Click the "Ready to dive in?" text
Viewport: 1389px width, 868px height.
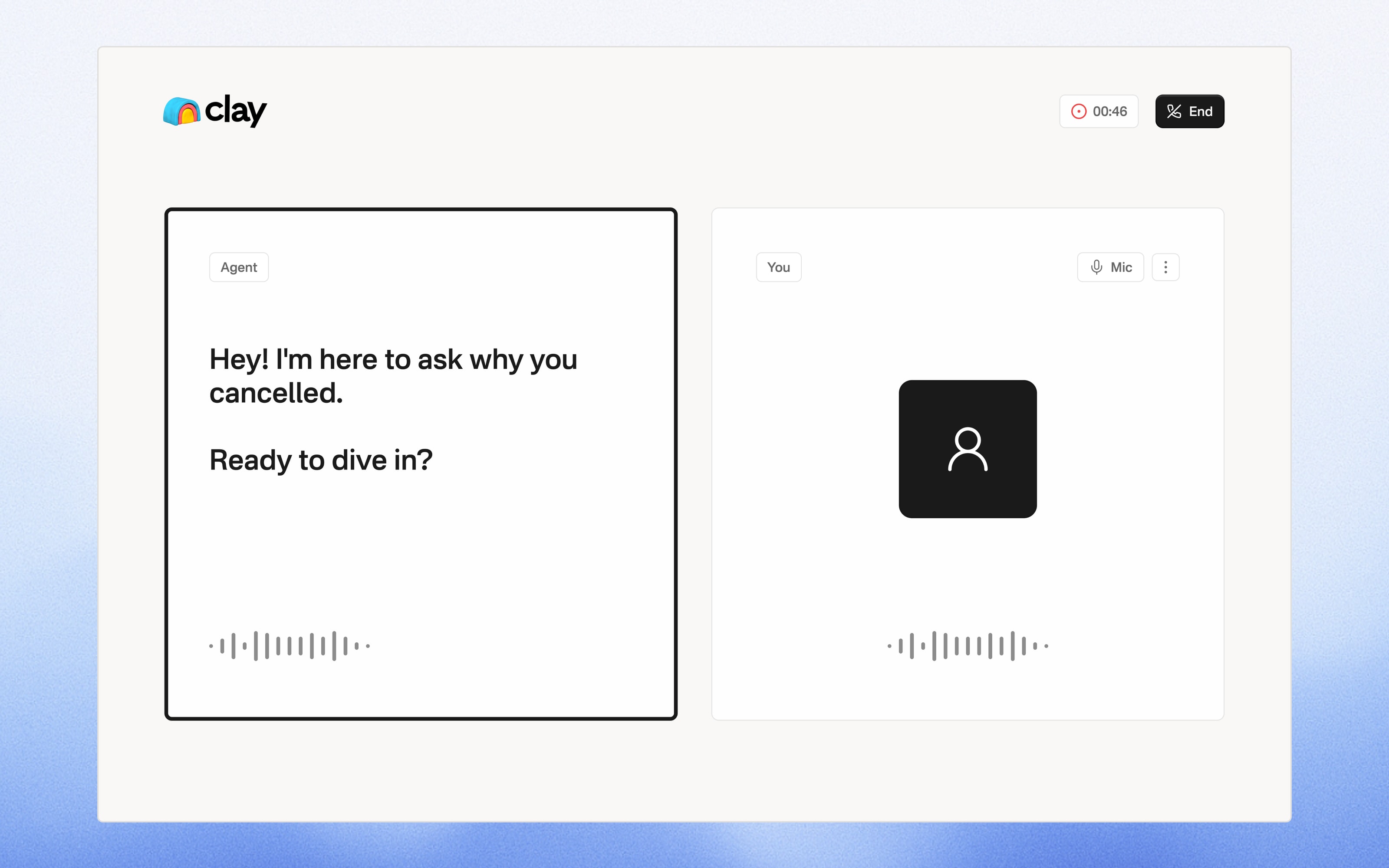[x=321, y=460]
